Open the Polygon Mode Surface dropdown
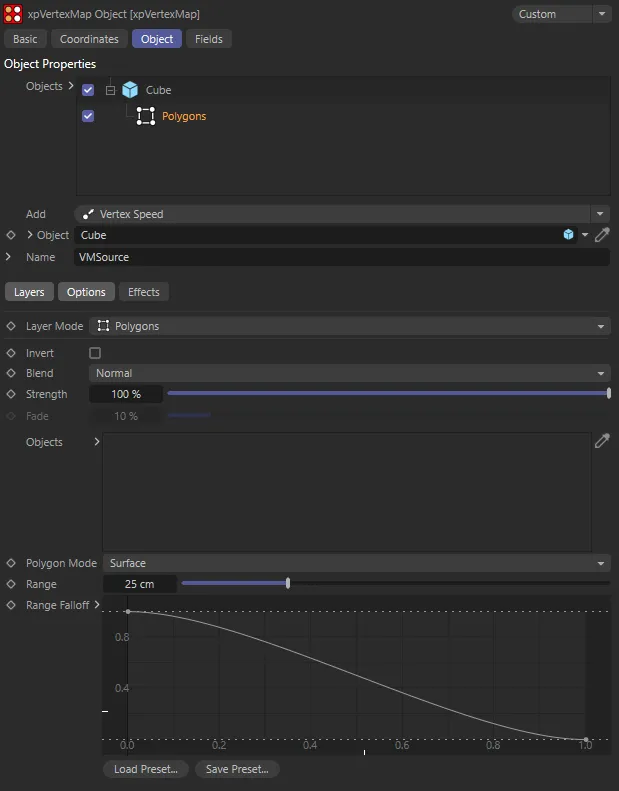 pos(355,563)
